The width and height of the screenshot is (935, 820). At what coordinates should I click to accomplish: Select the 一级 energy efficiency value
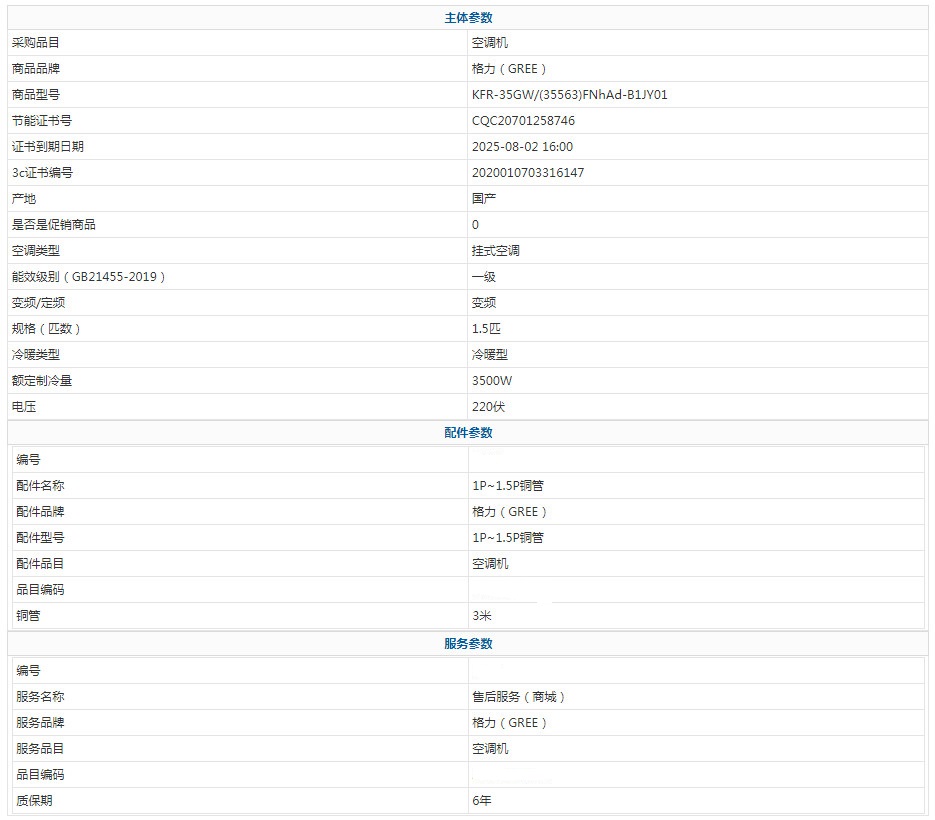(484, 277)
